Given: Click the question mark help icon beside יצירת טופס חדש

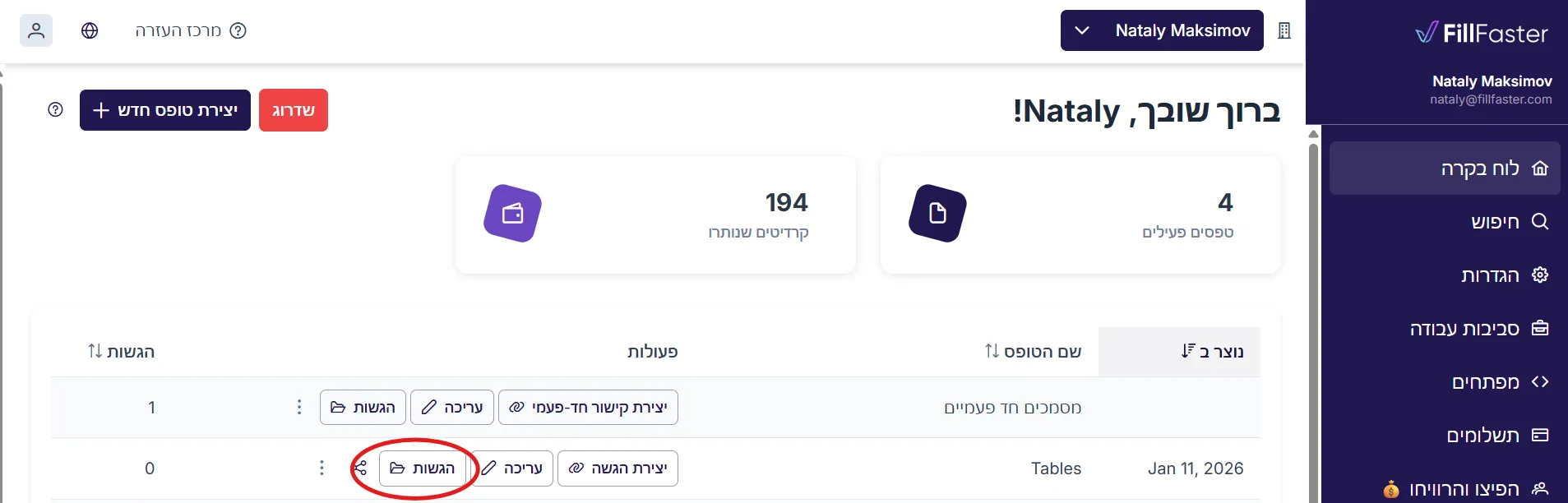Looking at the screenshot, I should click(x=55, y=109).
